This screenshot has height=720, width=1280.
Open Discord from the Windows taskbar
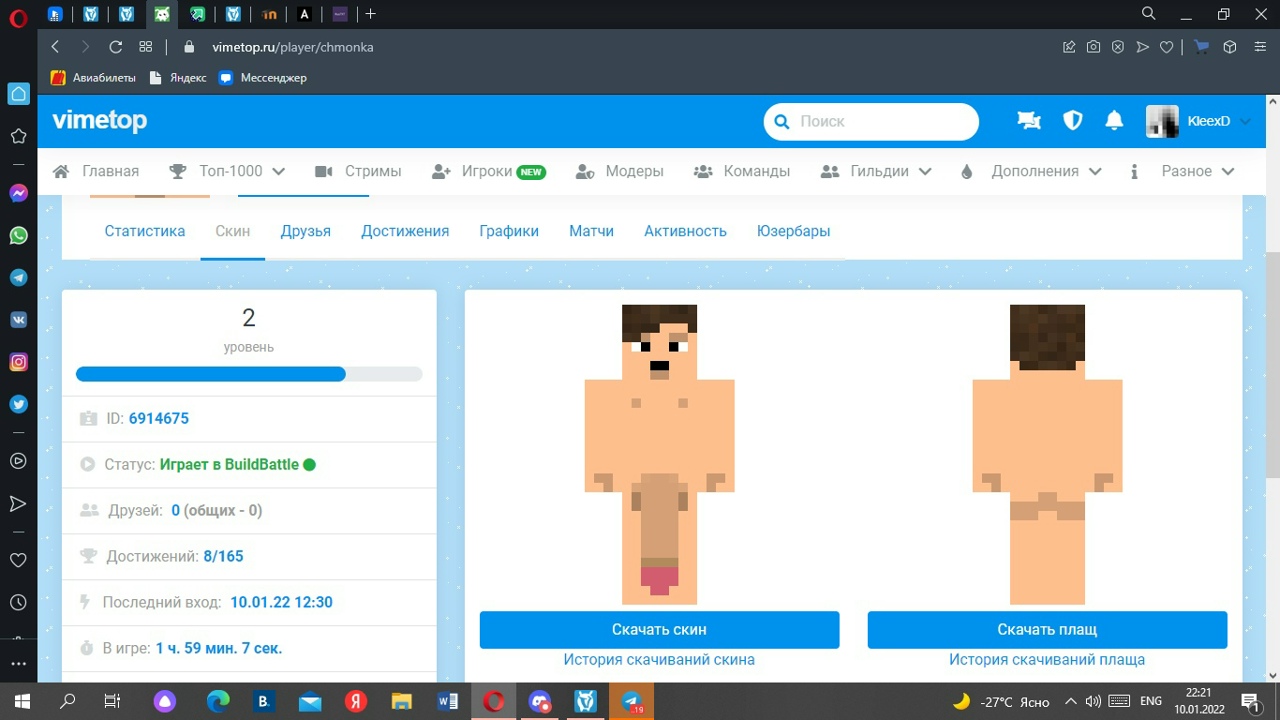(539, 701)
